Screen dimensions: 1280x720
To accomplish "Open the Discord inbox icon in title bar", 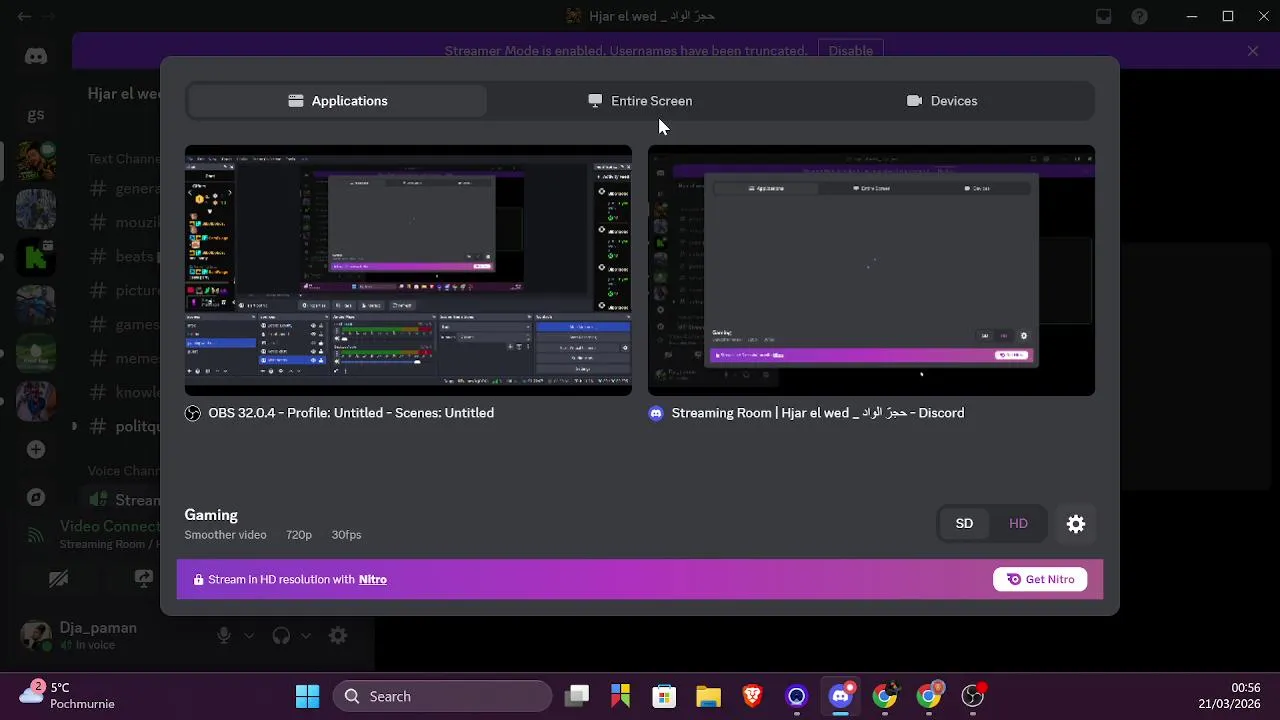I will [x=1103, y=16].
